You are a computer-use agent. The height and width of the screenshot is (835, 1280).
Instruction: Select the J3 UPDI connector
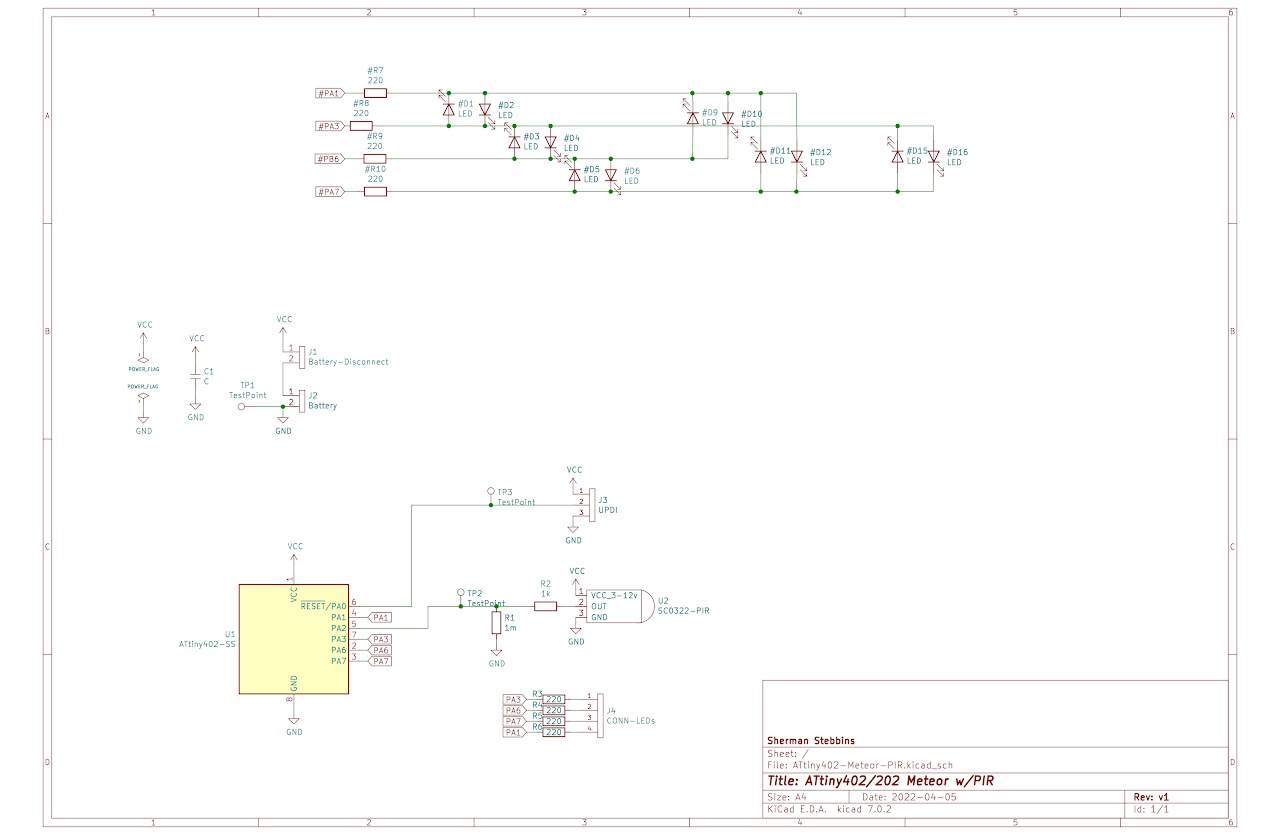coord(592,502)
